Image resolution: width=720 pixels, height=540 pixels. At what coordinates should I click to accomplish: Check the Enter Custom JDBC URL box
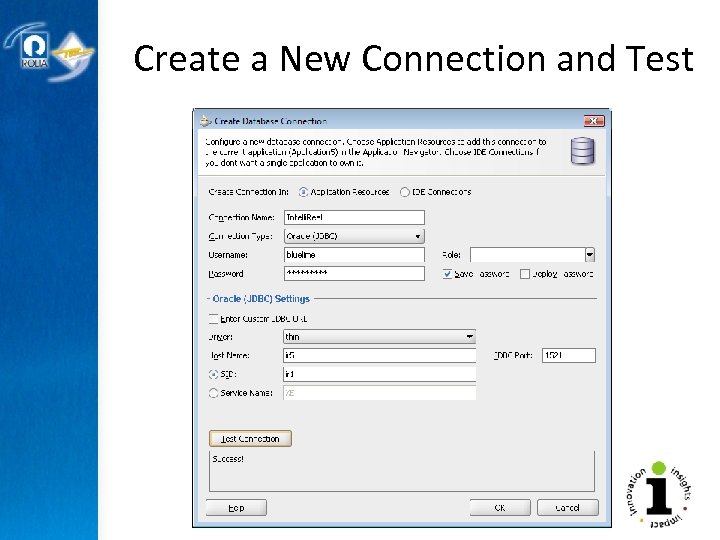tap(214, 319)
